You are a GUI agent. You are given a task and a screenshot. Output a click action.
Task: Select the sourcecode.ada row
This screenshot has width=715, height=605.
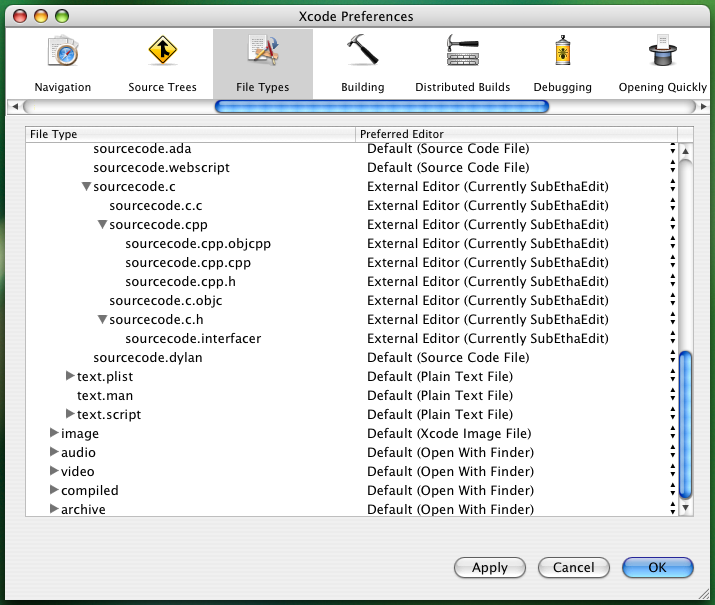[x=351, y=149]
